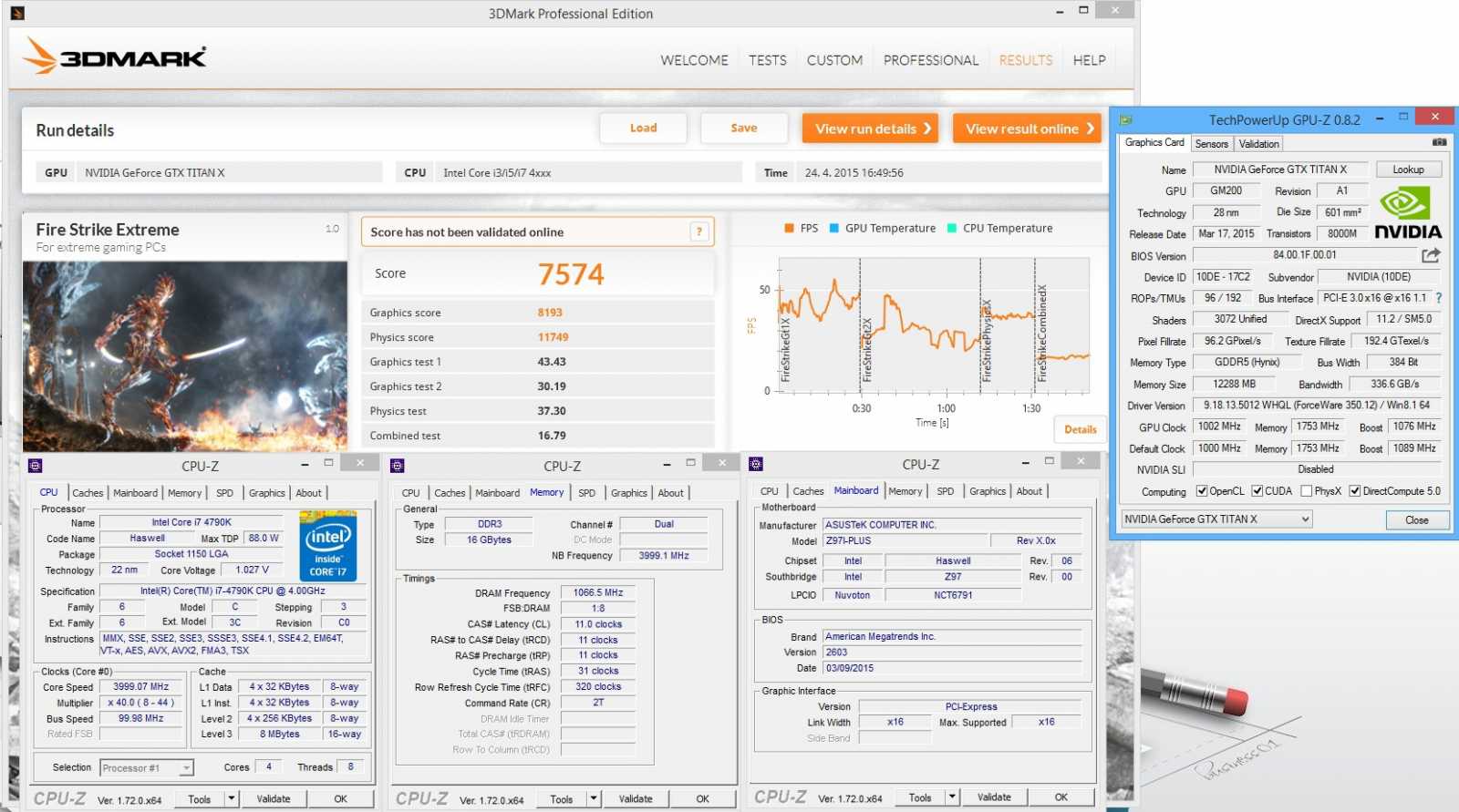This screenshot has width=1459, height=812.
Task: Expand Tools dropdown arrow in CPU-Z Memory window
Action: point(593,799)
